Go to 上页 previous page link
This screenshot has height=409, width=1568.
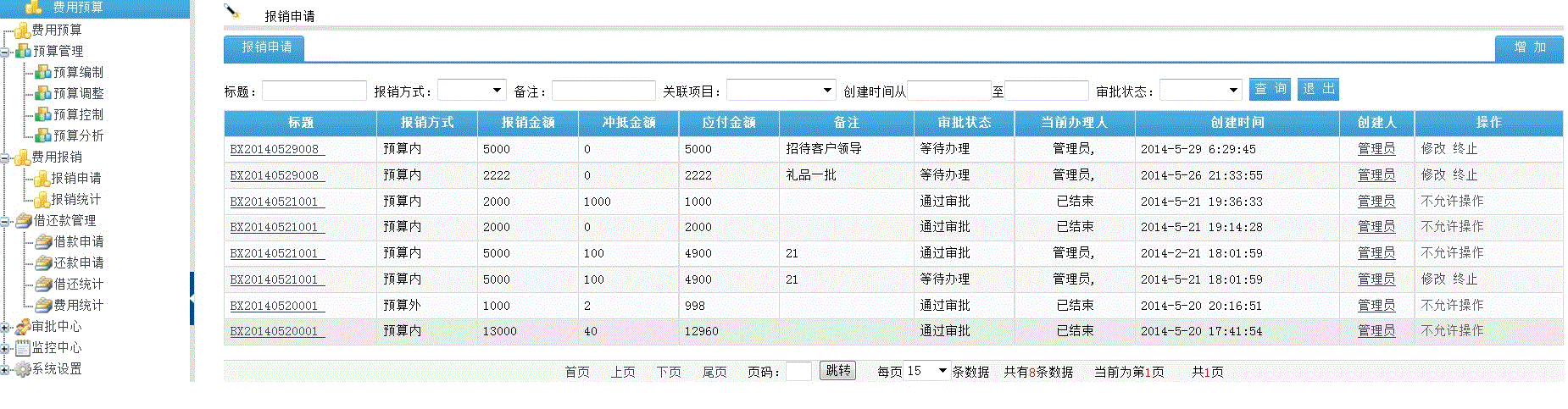(623, 372)
